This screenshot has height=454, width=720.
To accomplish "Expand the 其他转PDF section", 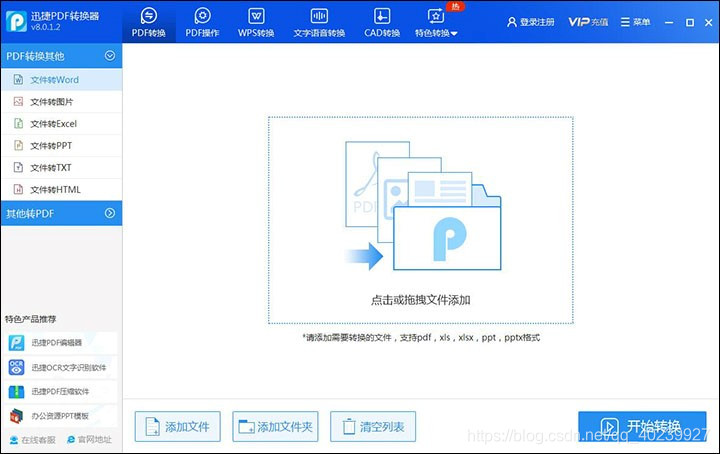I will [x=110, y=213].
